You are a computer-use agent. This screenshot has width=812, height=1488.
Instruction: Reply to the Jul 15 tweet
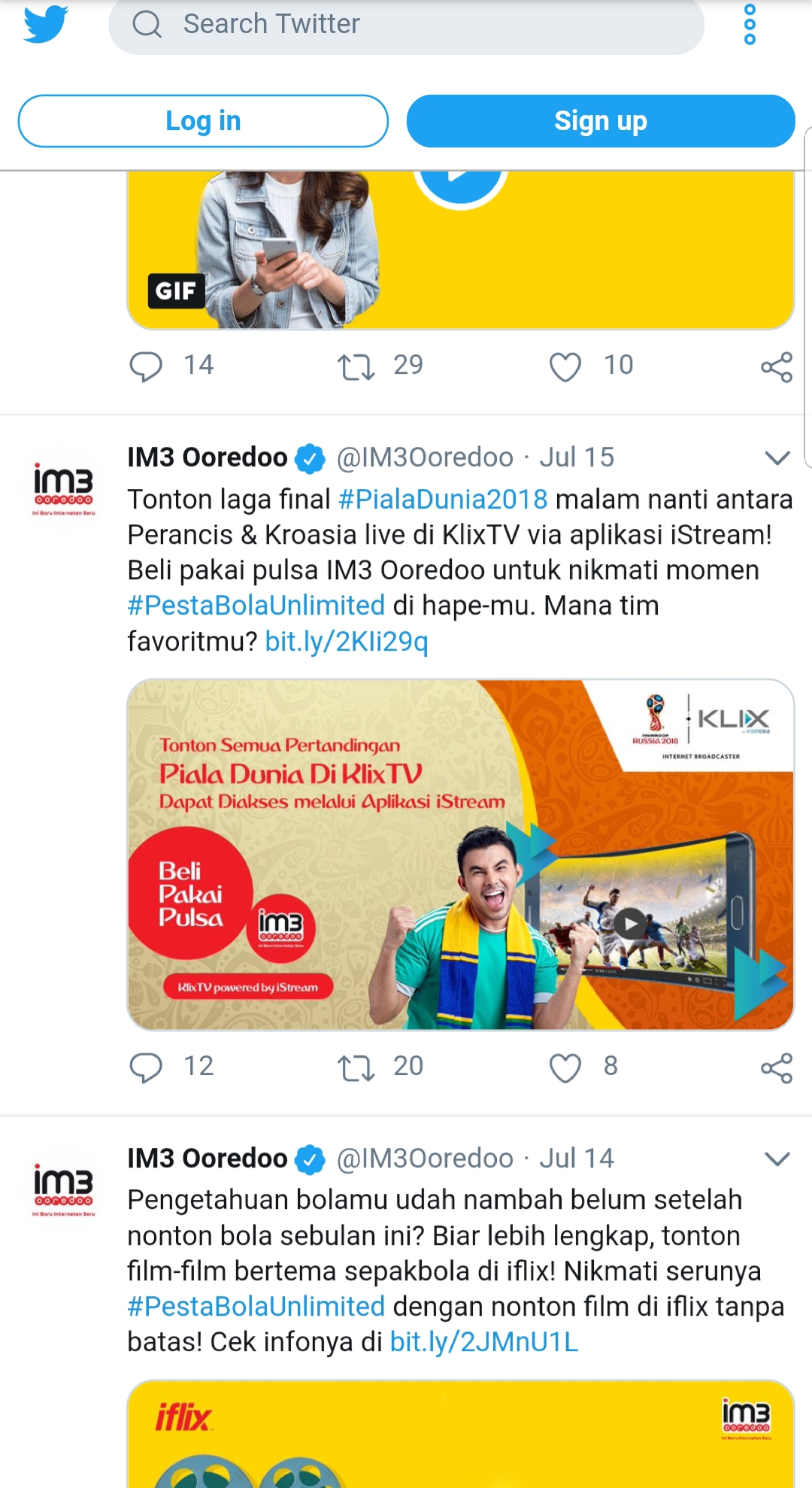coord(146,1067)
